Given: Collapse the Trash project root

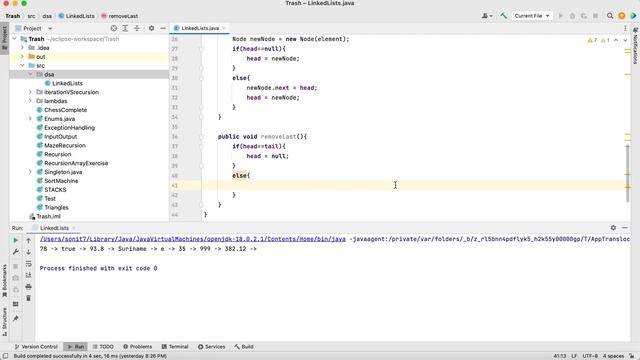Looking at the screenshot, I should coord(15,39).
